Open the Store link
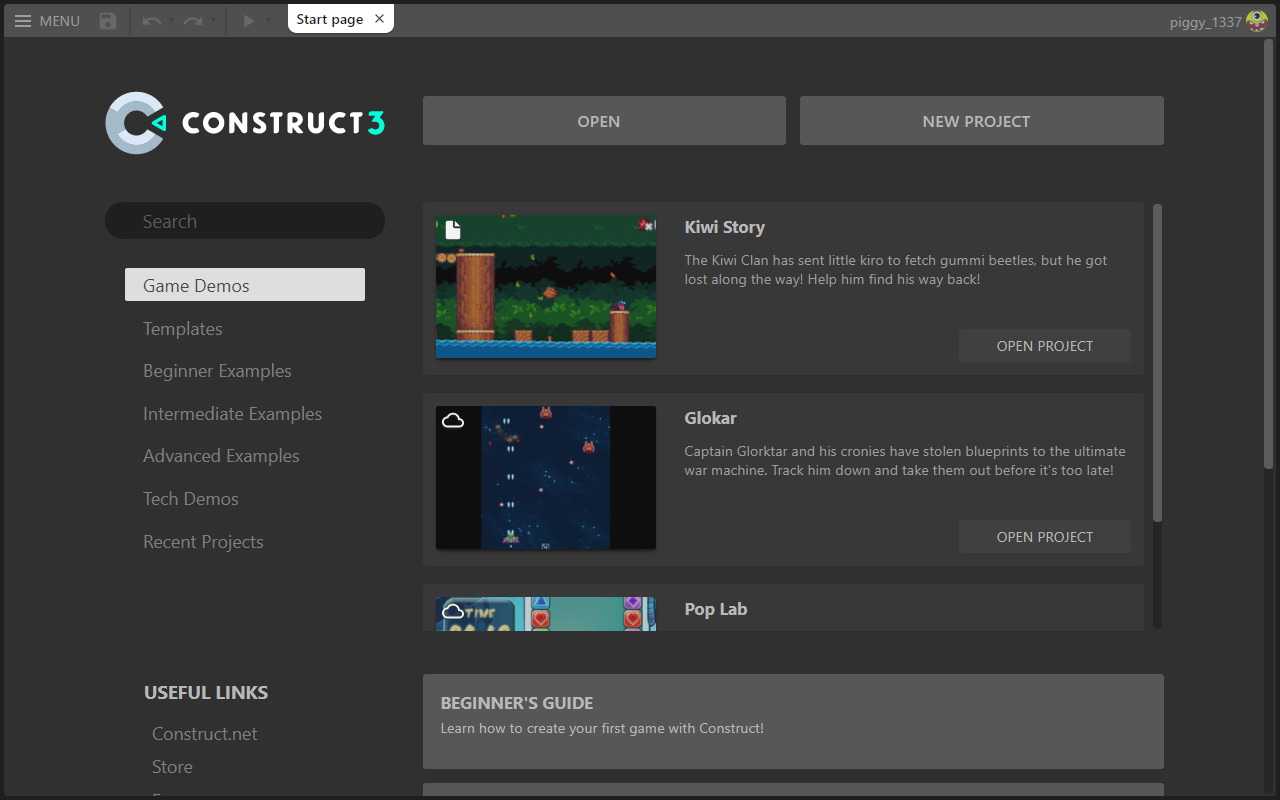This screenshot has width=1280, height=800. click(x=172, y=766)
